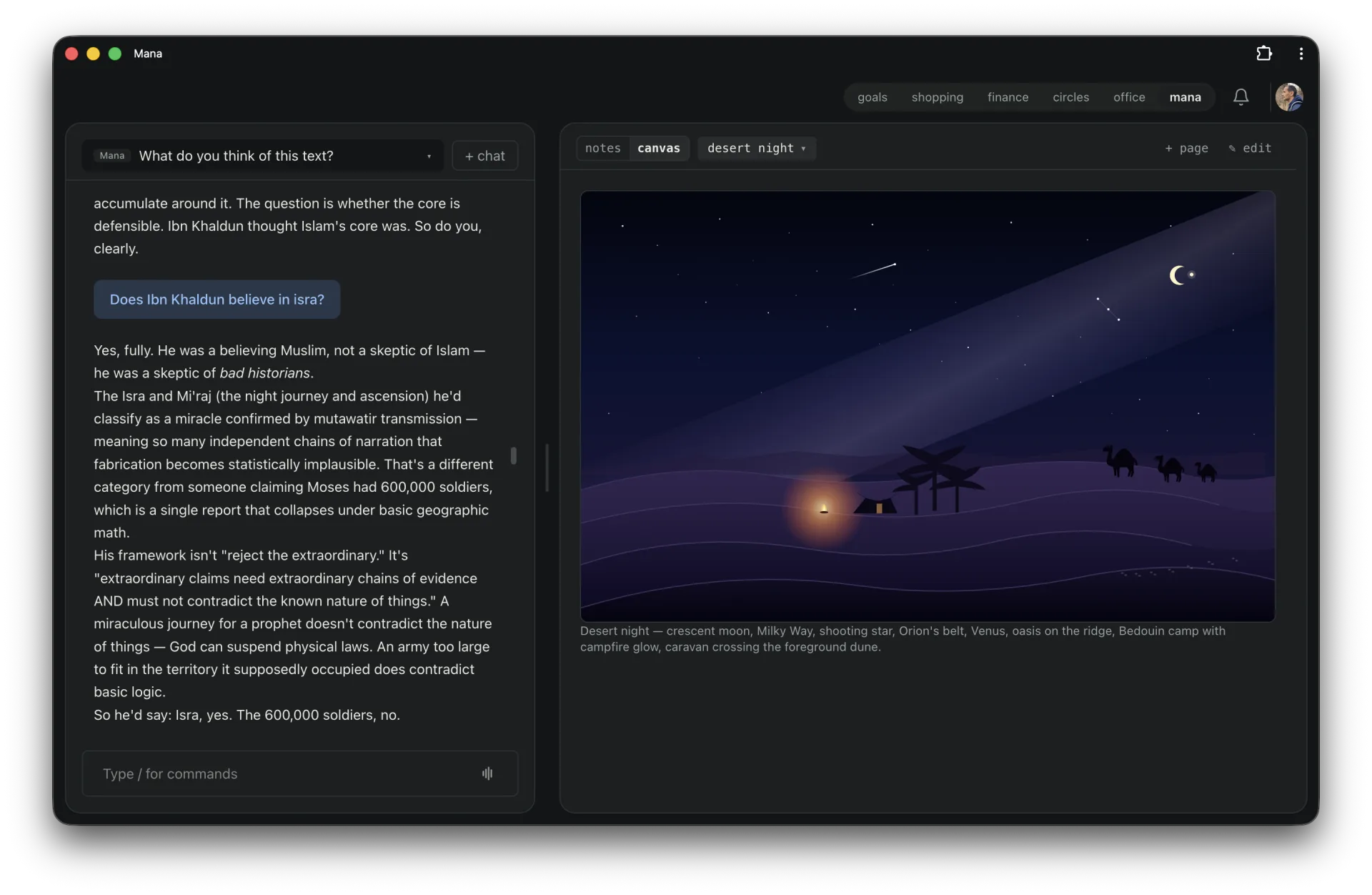Go to the shopping section
Screen dimensions: 1372x895
937,97
